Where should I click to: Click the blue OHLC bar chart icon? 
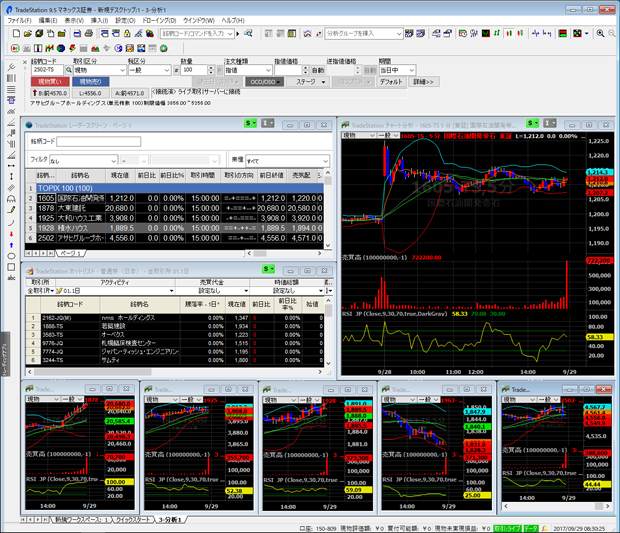536,34
